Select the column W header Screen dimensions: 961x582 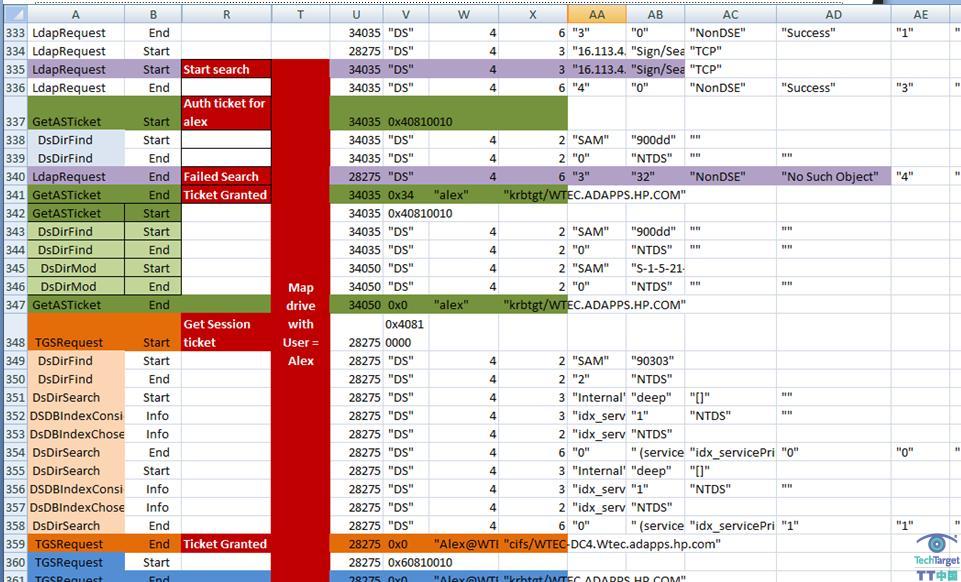pos(464,14)
